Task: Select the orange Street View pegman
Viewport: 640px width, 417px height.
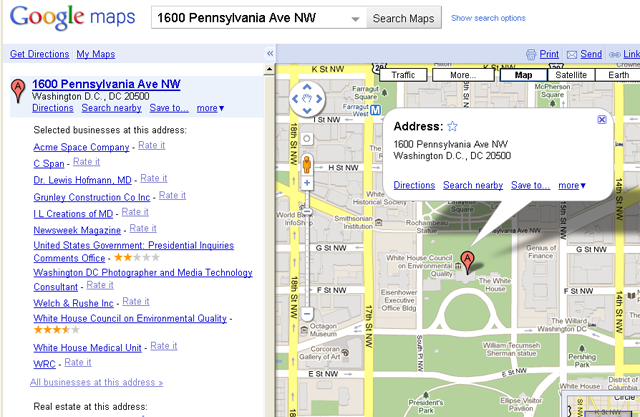Action: point(307,165)
